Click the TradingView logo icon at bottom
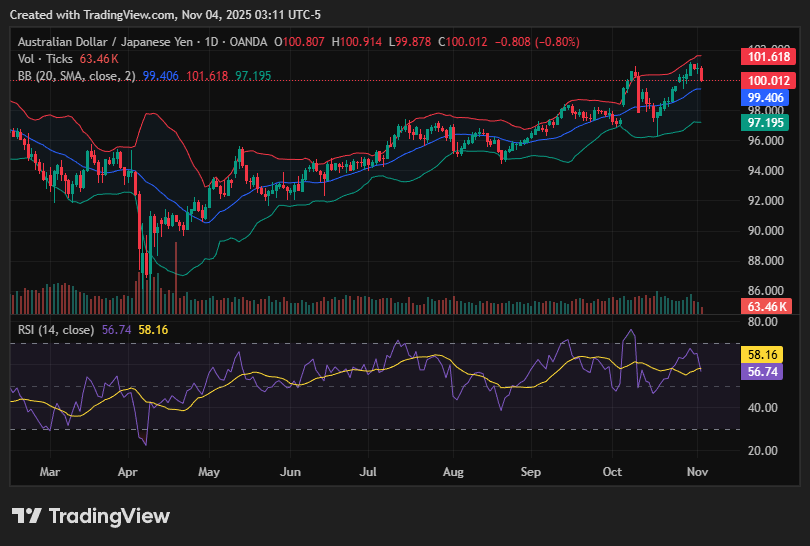The width and height of the screenshot is (810, 546). coord(27,516)
